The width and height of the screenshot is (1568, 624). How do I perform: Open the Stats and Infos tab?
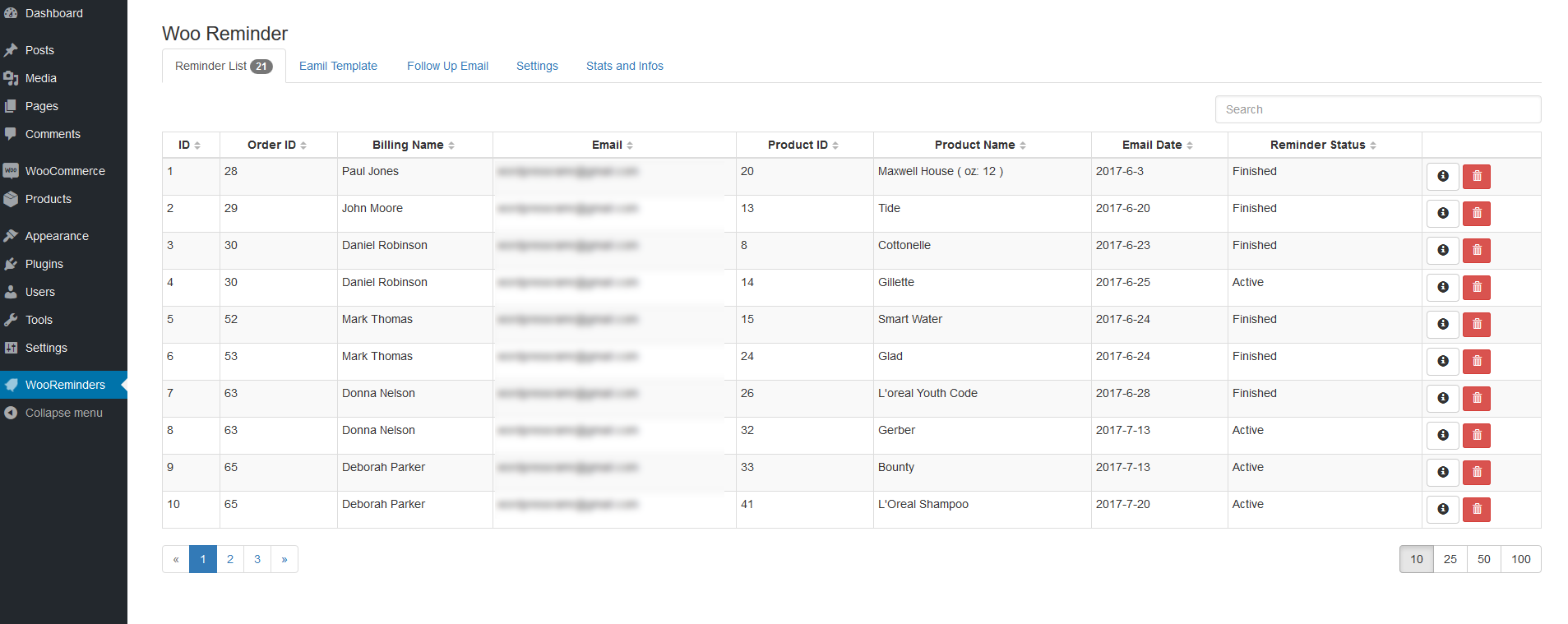(624, 66)
